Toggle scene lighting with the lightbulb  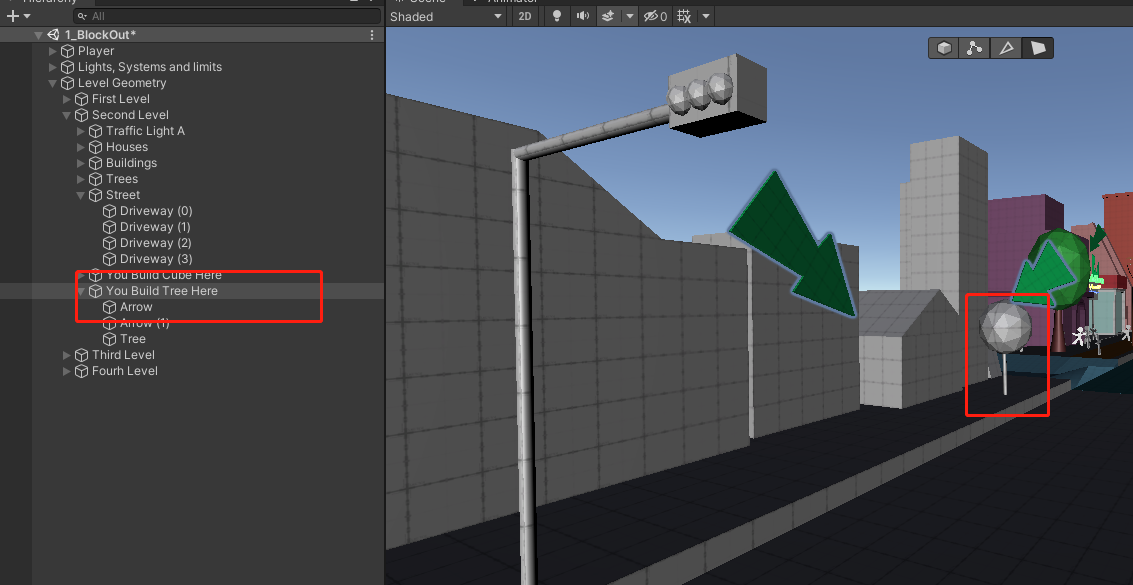pos(556,16)
